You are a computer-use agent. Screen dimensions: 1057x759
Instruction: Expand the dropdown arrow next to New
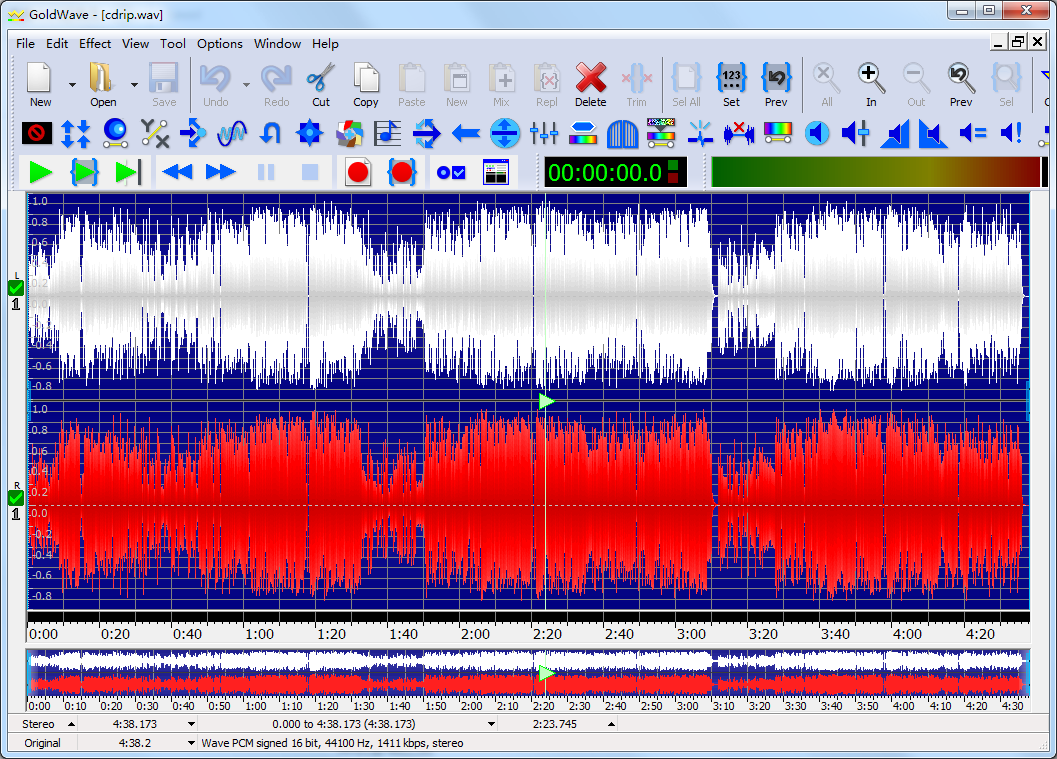point(72,85)
